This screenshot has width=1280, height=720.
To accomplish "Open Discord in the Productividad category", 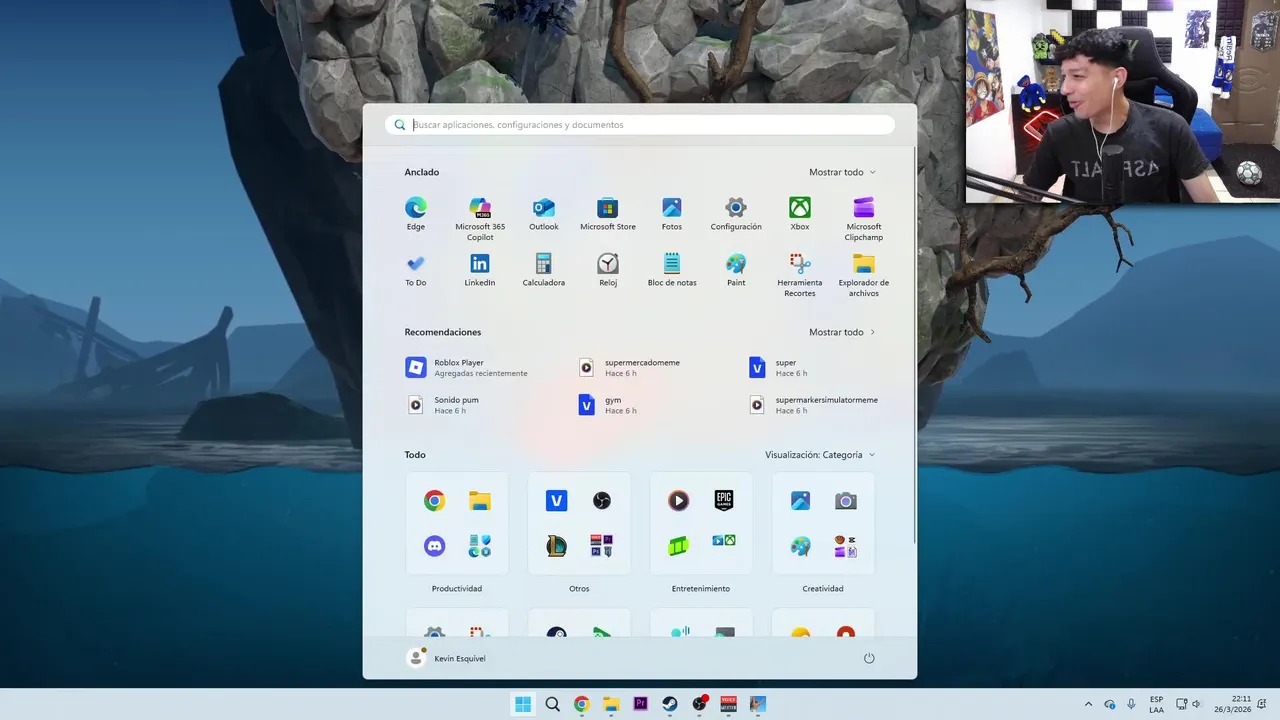I will coord(434,546).
